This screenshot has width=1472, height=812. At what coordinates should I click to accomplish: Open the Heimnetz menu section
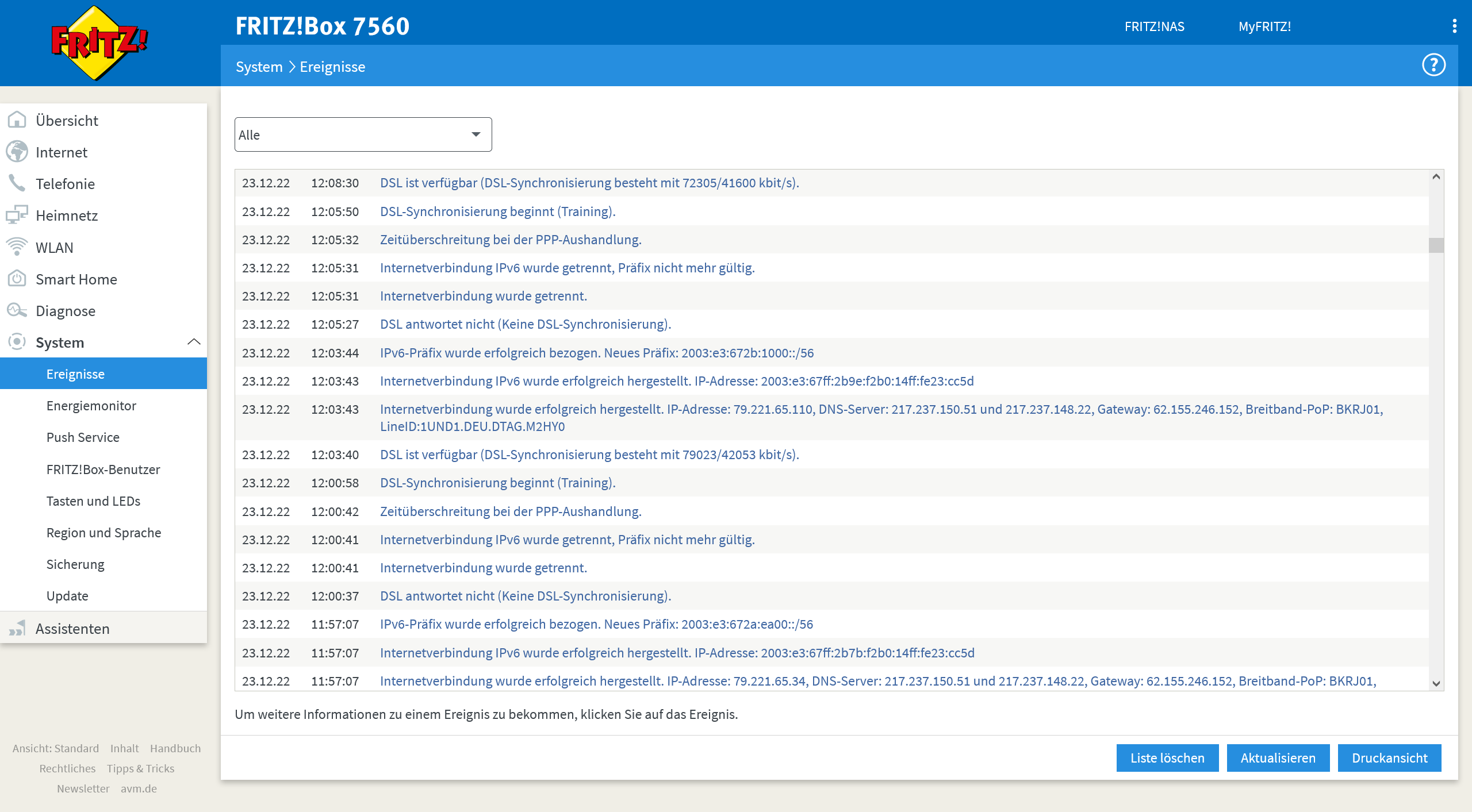[x=67, y=215]
